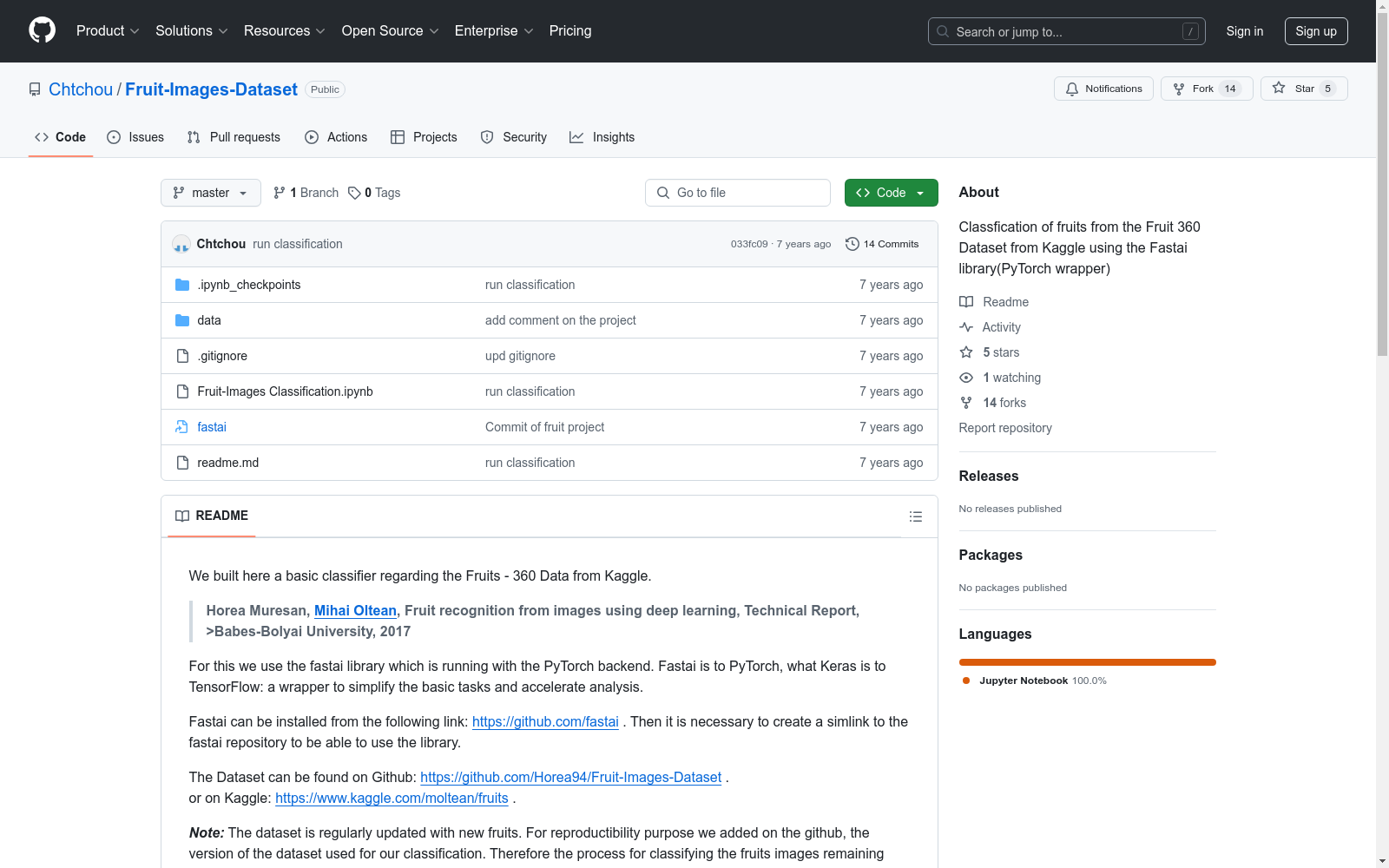Screen dimensions: 1389x868
Task: Click the book icon next to Readme
Action: pos(966,302)
